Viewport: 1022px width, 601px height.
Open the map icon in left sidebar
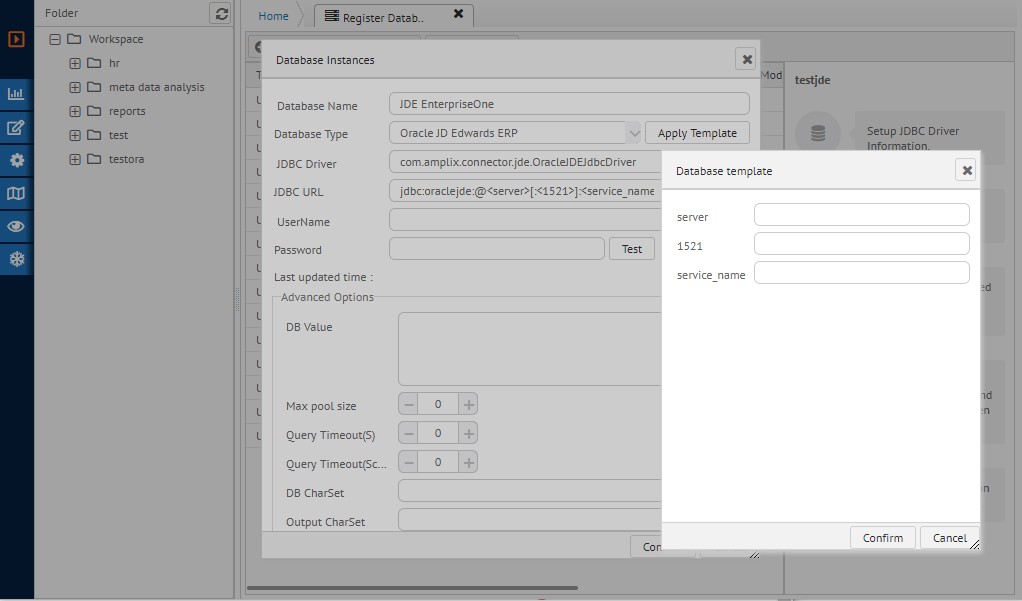tap(16, 193)
